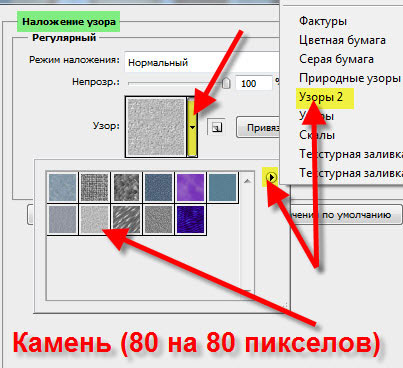Choose the Узоры 2 pattern set
This screenshot has height=368, width=403.
pos(321,97)
